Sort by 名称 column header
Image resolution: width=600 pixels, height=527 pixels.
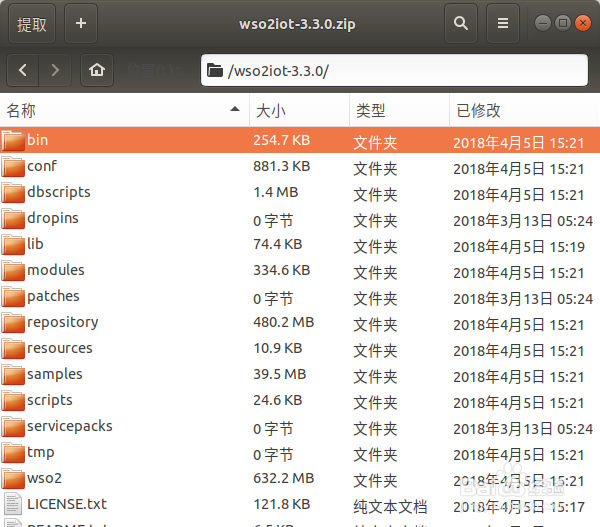[124, 110]
